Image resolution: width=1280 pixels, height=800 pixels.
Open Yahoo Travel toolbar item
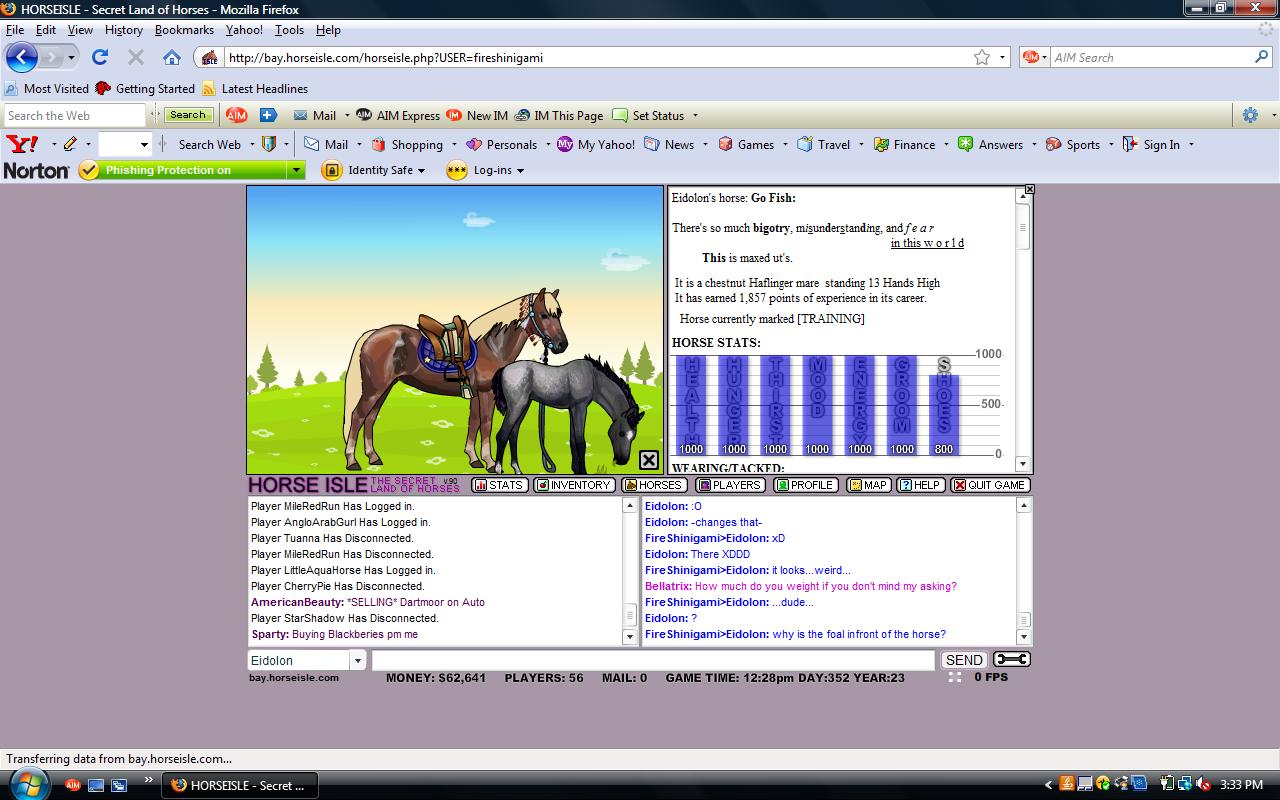[x=824, y=144]
